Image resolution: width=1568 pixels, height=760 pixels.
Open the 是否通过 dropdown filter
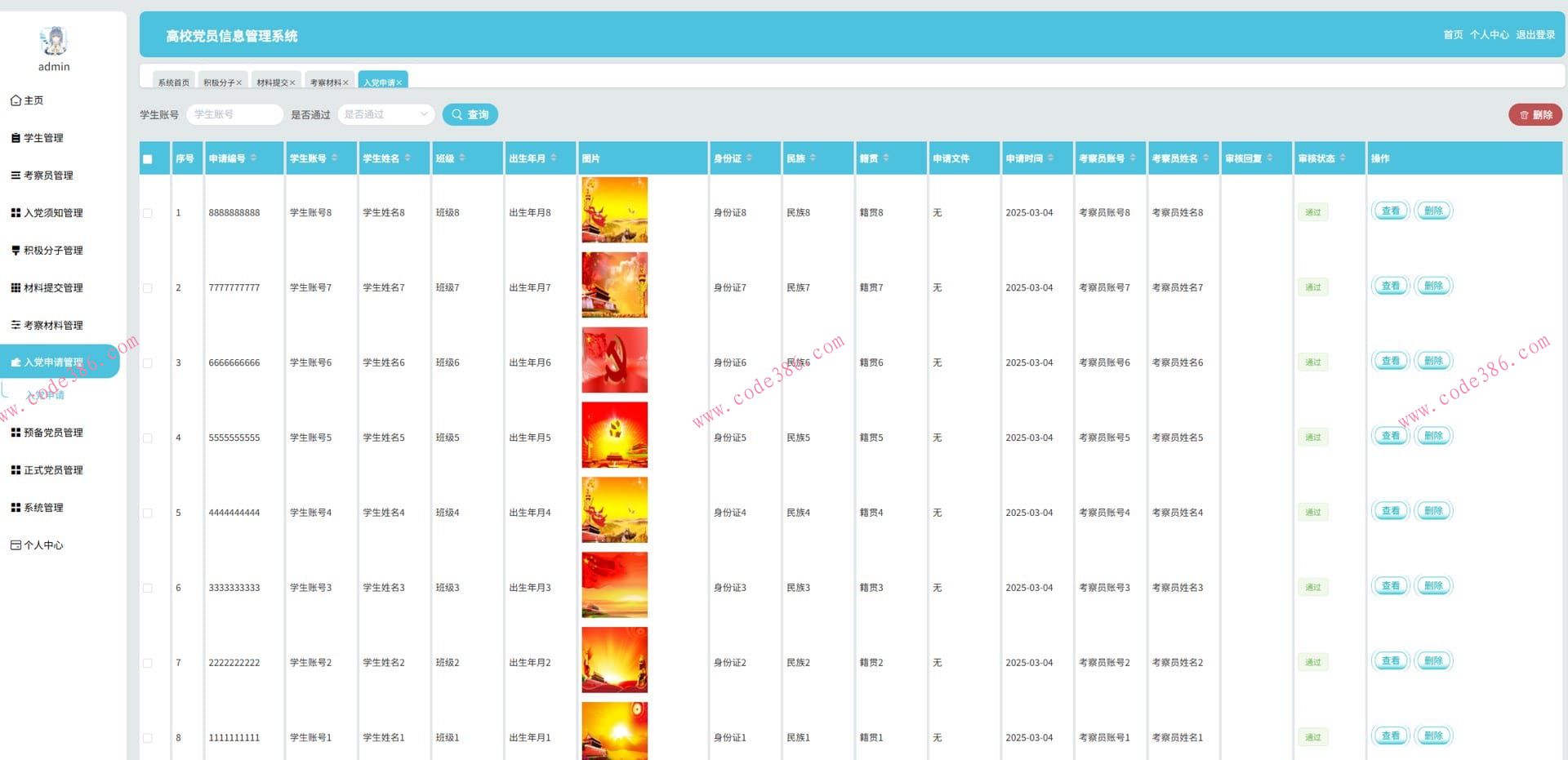point(385,115)
